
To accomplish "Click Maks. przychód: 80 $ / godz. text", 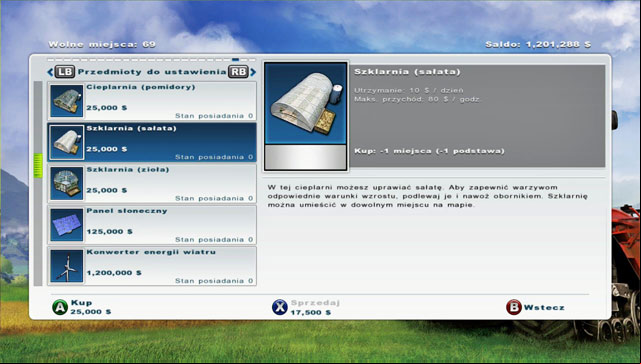I will pyautogui.click(x=418, y=99).
